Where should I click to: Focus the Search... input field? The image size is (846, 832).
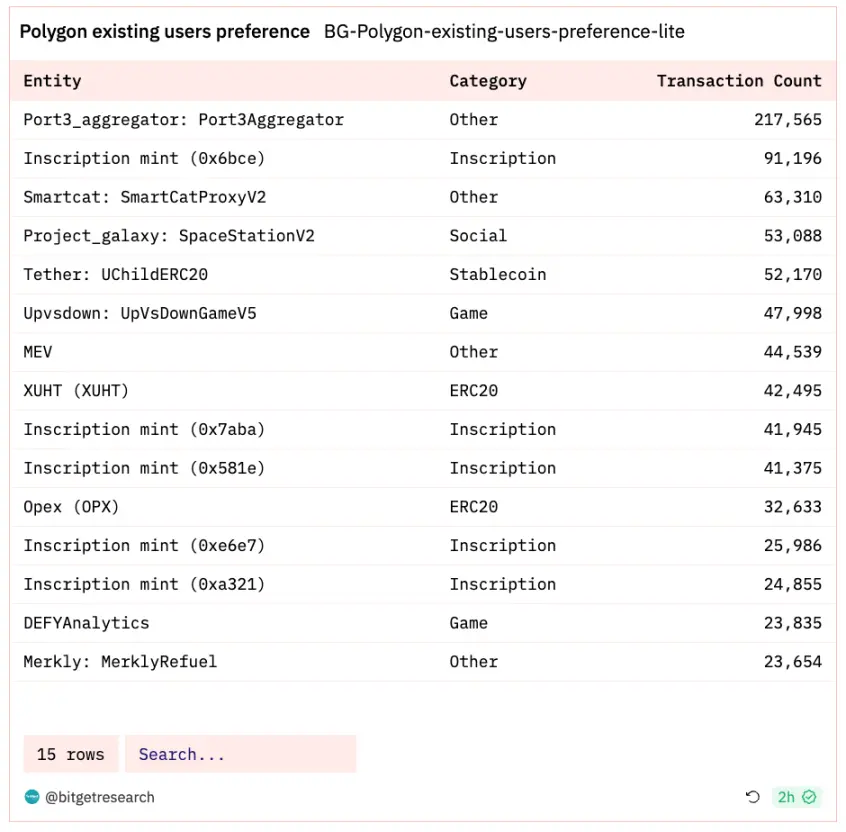[x=240, y=754]
